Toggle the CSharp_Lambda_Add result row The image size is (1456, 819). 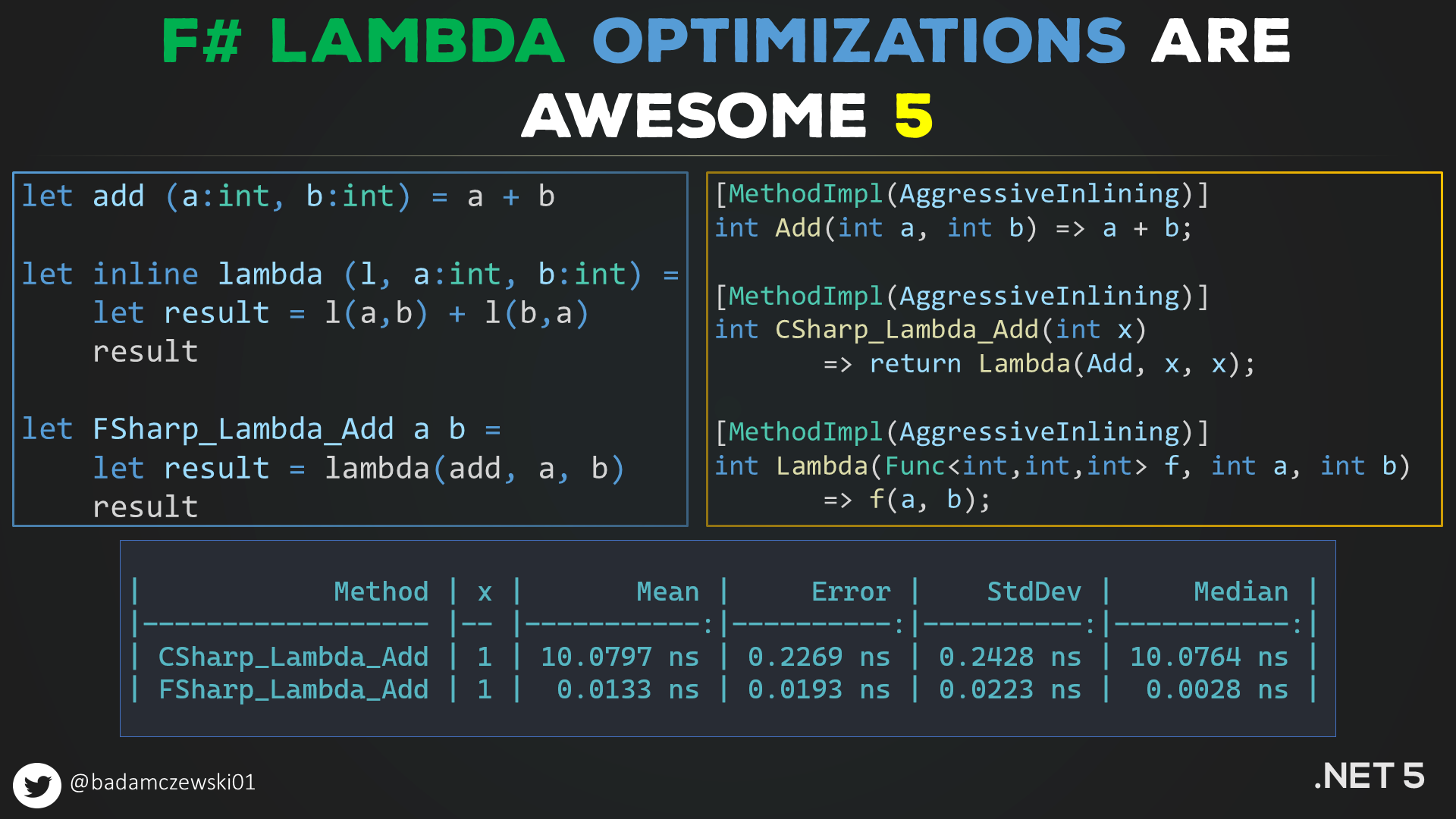(728, 657)
